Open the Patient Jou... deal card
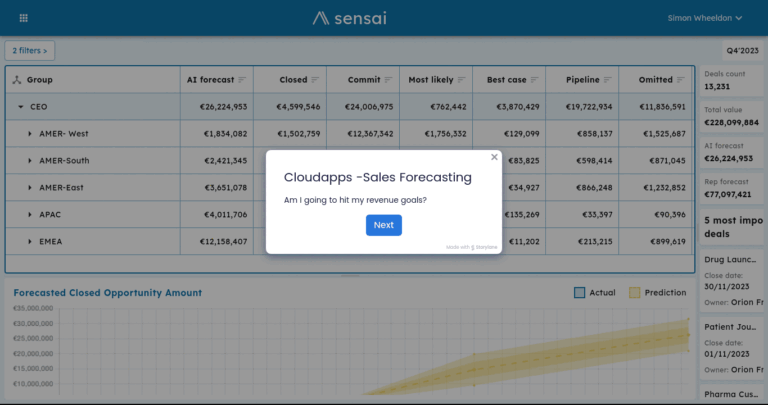The image size is (768, 405). [731, 348]
